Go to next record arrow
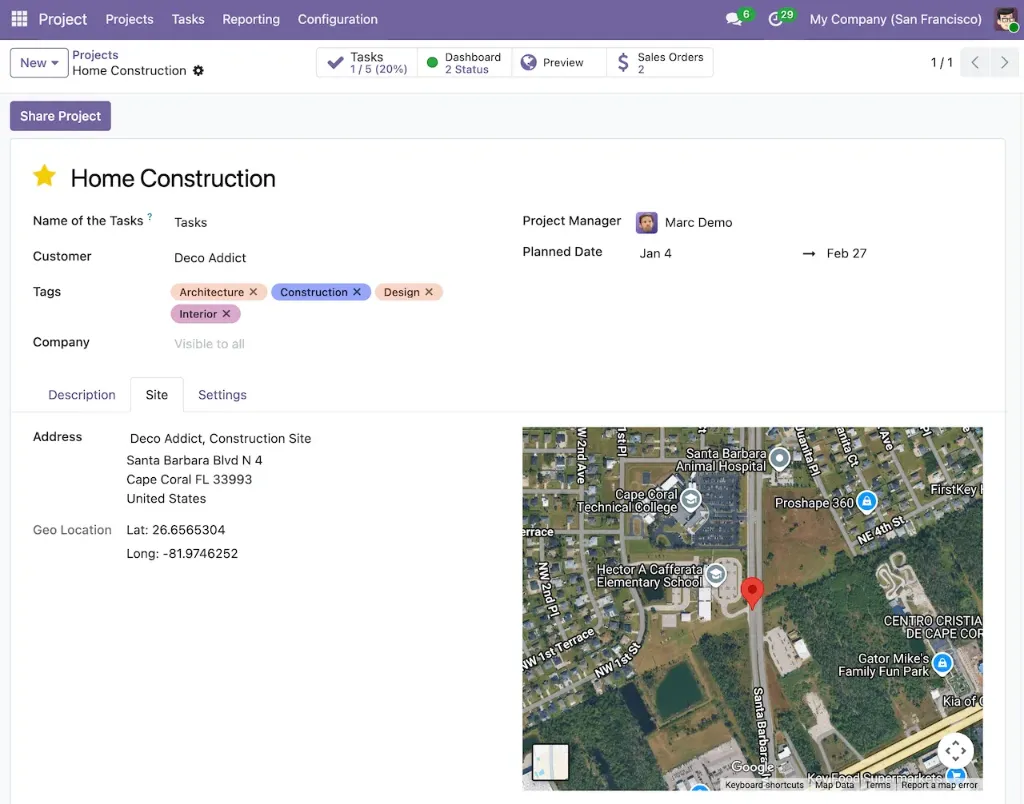 1004,63
